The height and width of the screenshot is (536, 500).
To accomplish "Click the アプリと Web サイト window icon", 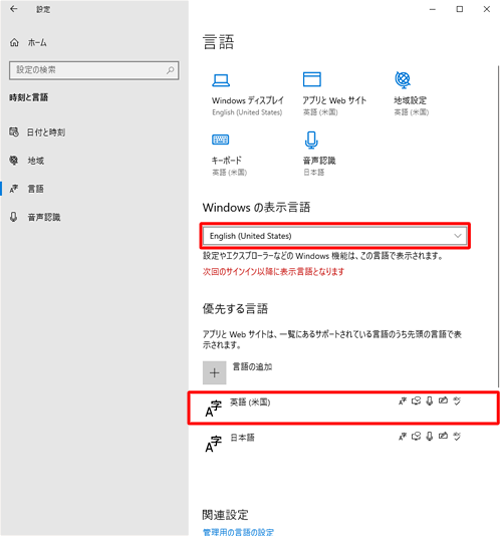I will [x=312, y=79].
